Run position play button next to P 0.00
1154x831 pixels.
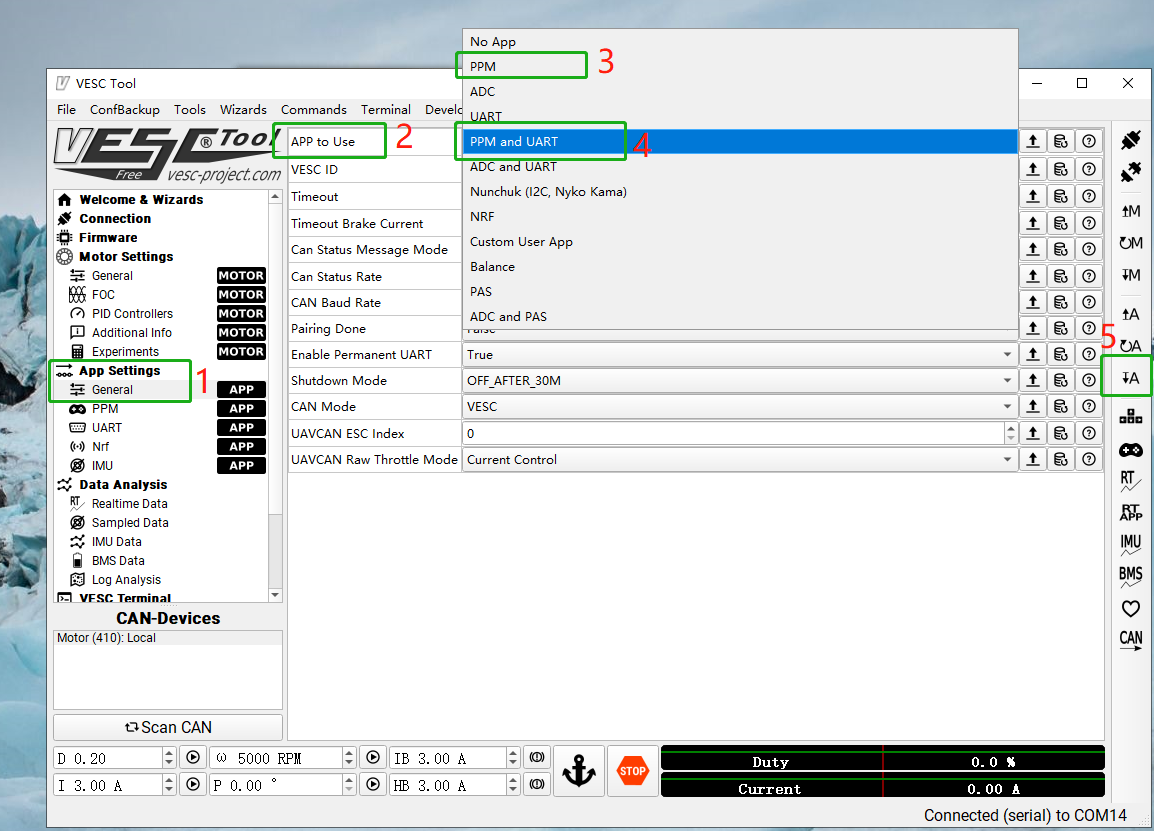[x=373, y=785]
